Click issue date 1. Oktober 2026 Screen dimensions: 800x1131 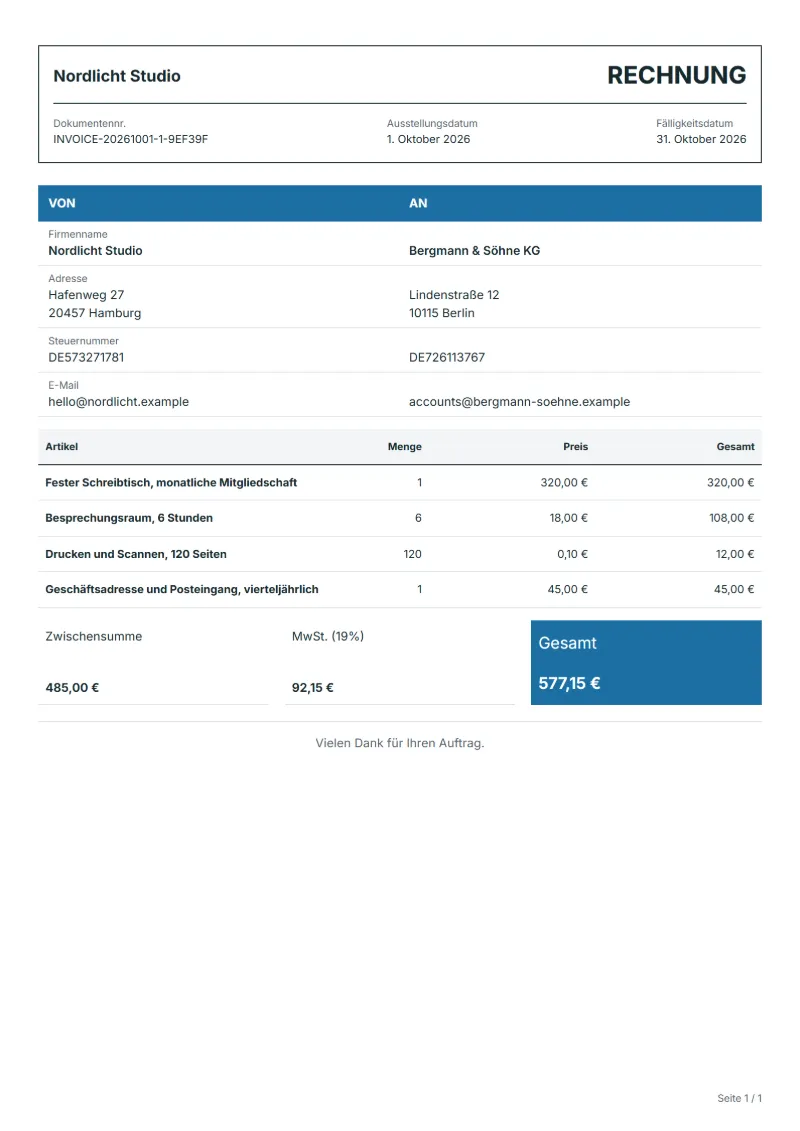pyautogui.click(x=428, y=139)
